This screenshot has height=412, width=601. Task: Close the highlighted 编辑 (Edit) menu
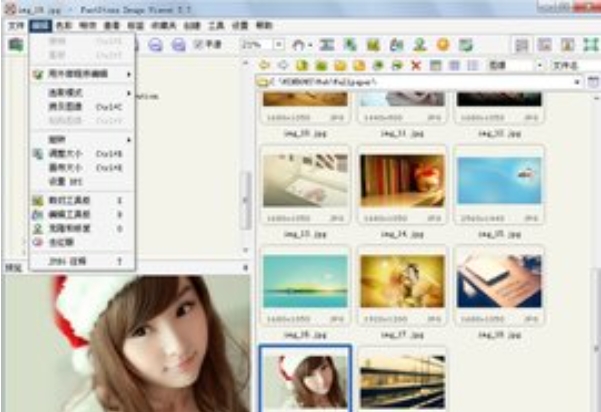pyautogui.click(x=41, y=26)
